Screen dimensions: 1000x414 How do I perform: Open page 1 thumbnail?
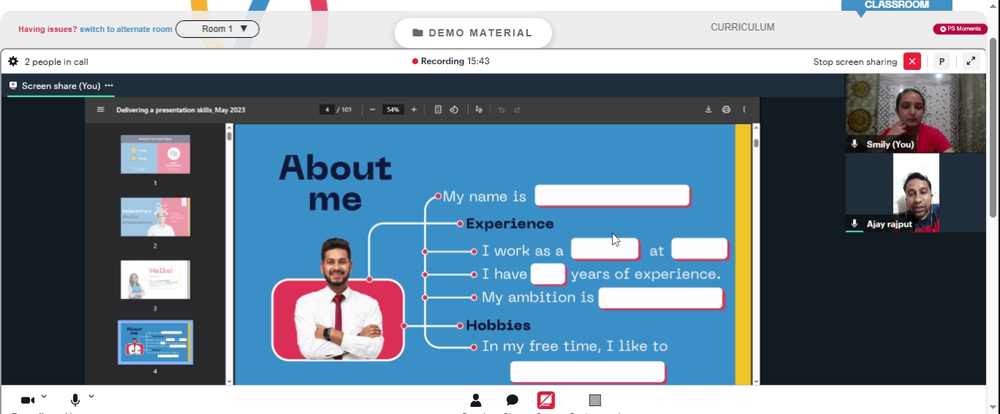tap(155, 154)
